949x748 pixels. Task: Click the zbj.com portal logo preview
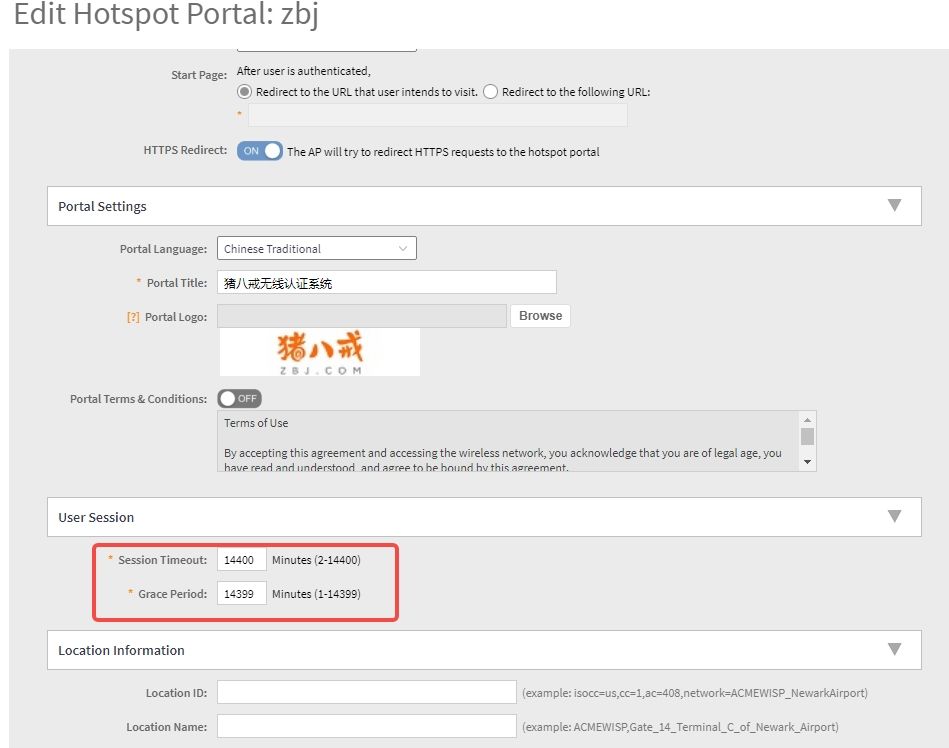(320, 352)
